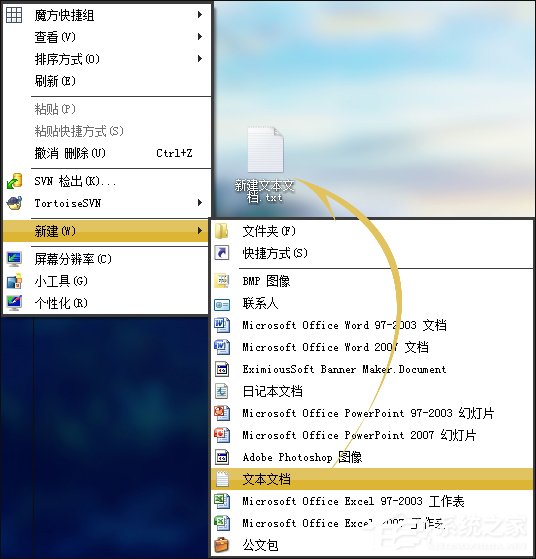The width and height of the screenshot is (536, 559).
Task: Click the SVN 检出 checkout icon
Action: coord(15,181)
